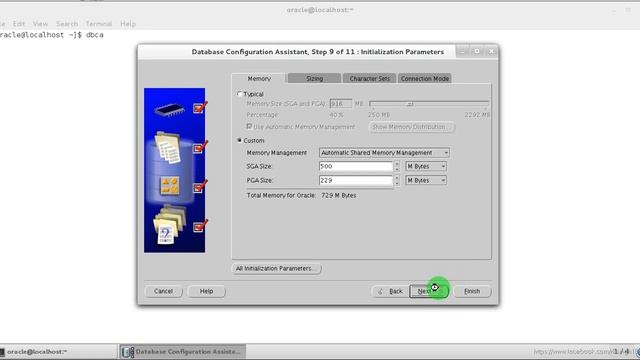Click the Total Memory for Oracle value
640x360 pixels.
pyautogui.click(x=338, y=196)
